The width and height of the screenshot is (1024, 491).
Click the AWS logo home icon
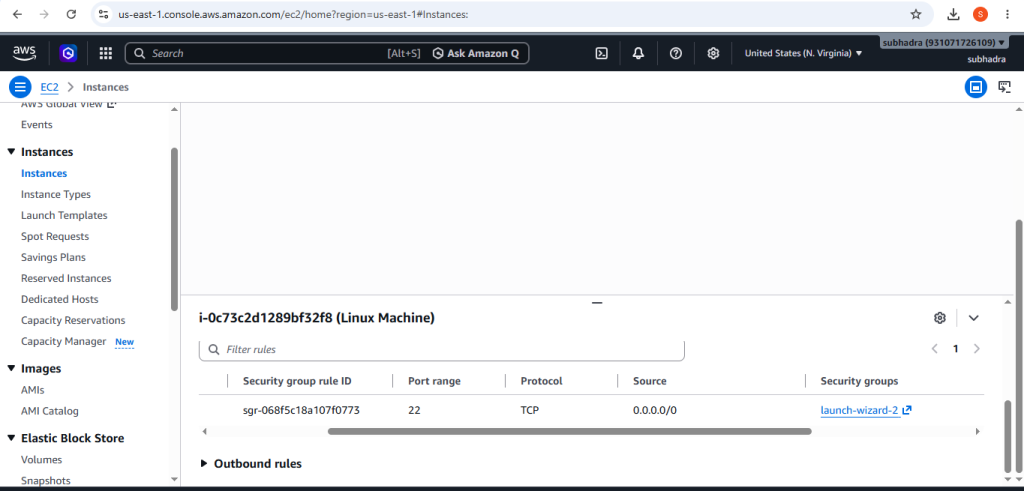click(24, 52)
